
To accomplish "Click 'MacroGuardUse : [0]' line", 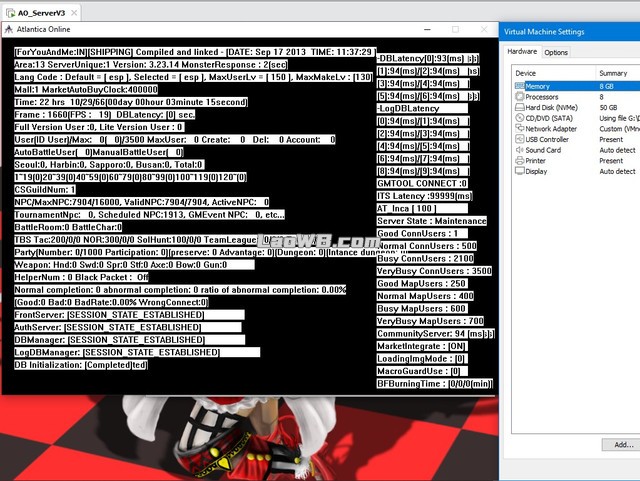I will 422,372.
